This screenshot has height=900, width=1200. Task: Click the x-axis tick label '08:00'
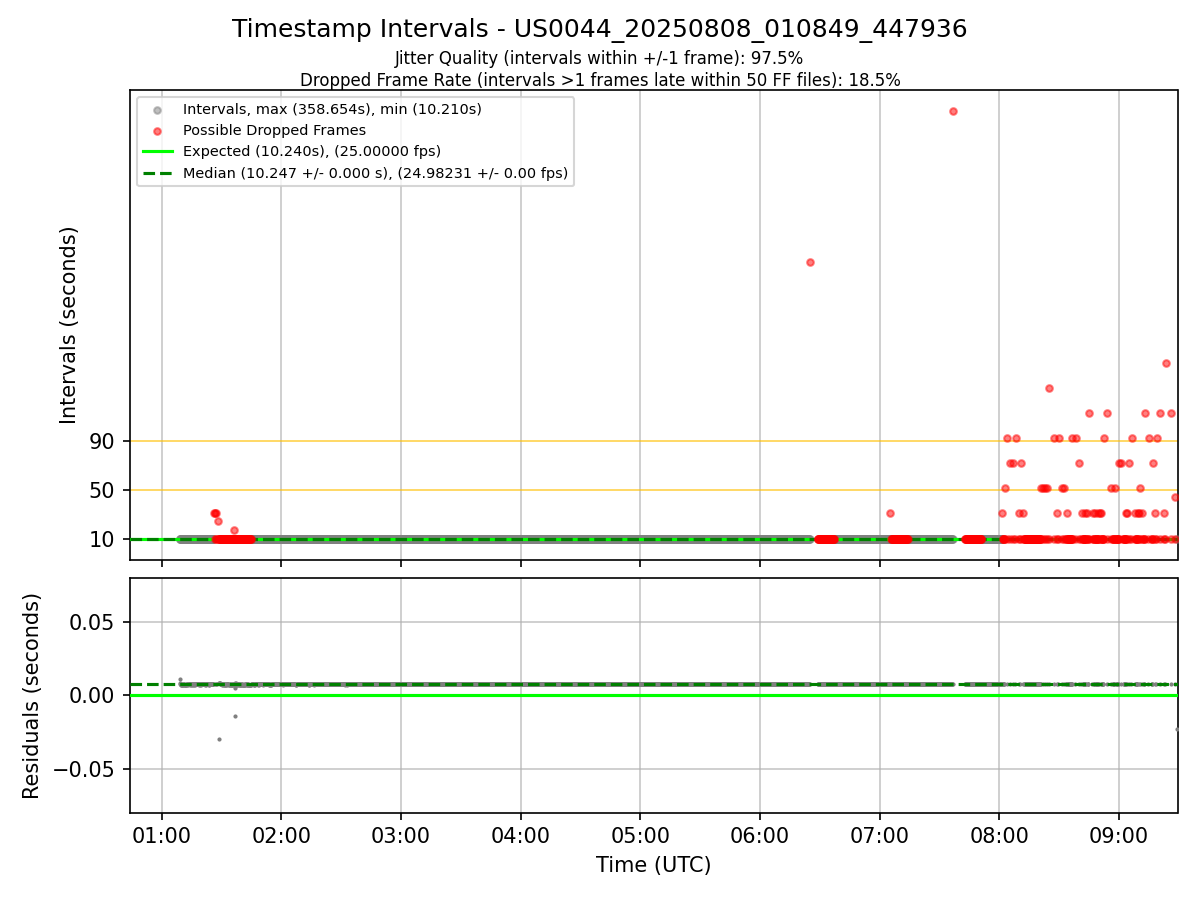(x=998, y=834)
